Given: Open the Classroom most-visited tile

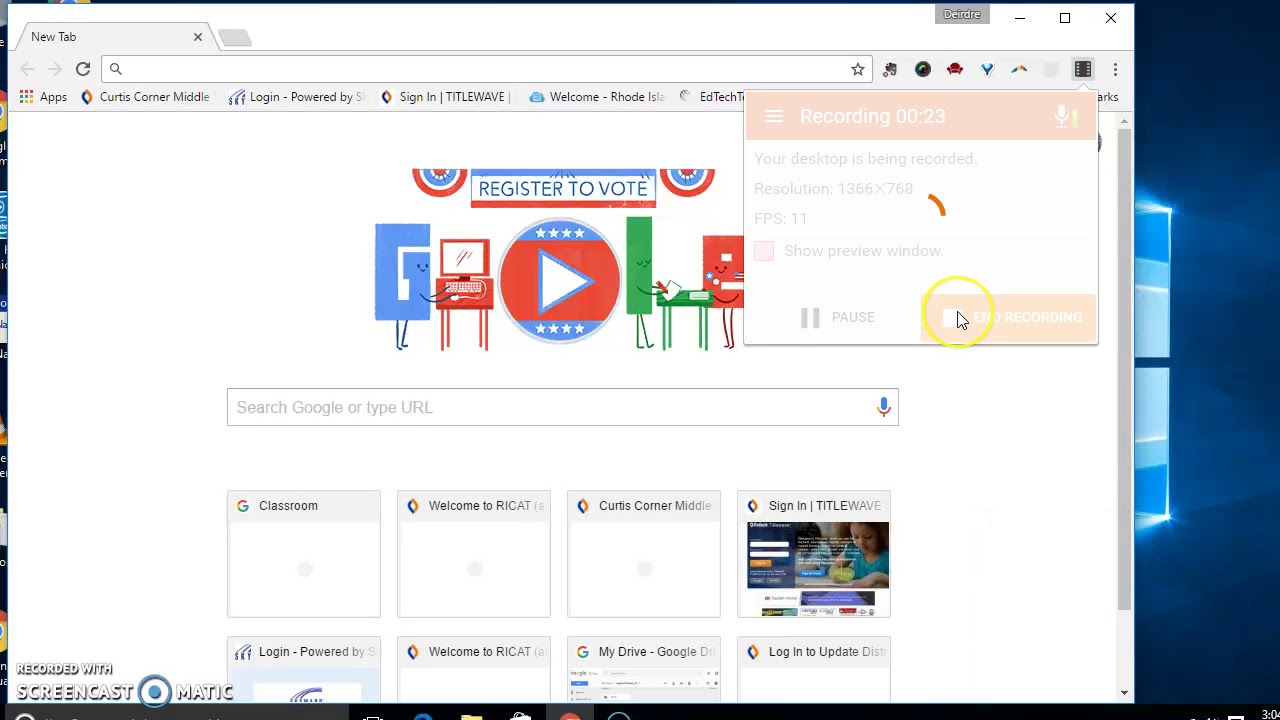Looking at the screenshot, I should pos(304,554).
